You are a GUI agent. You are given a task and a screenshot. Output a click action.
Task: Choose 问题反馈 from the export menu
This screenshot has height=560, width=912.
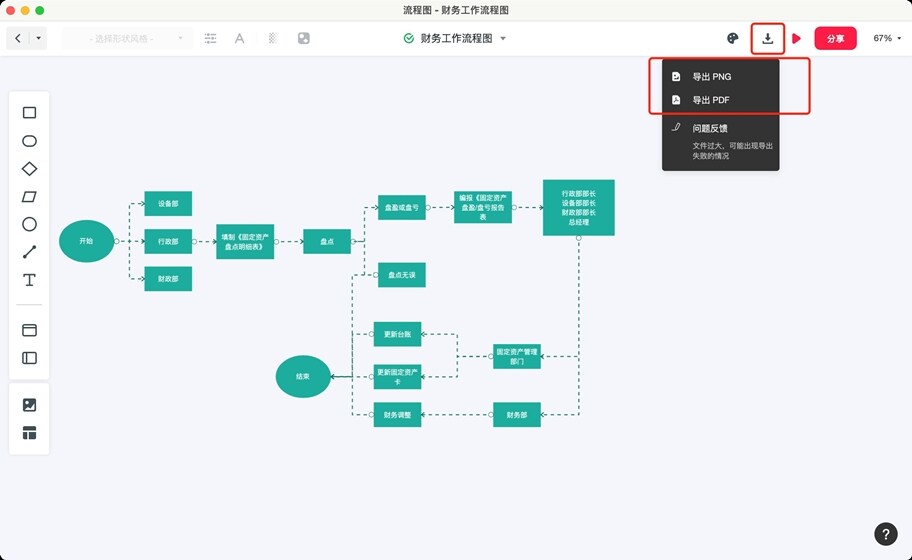[720, 128]
